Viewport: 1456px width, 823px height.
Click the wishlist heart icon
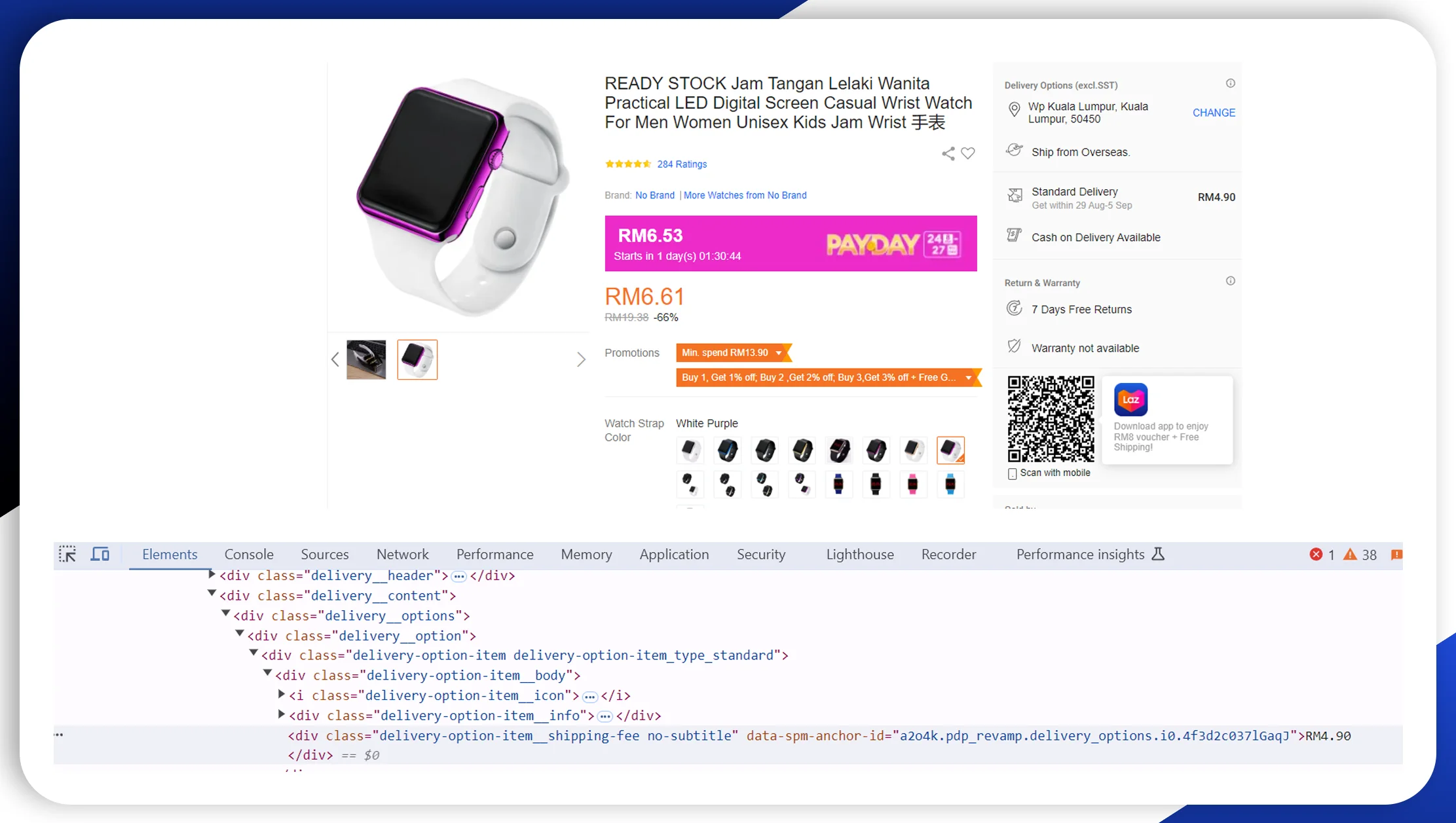(x=967, y=153)
